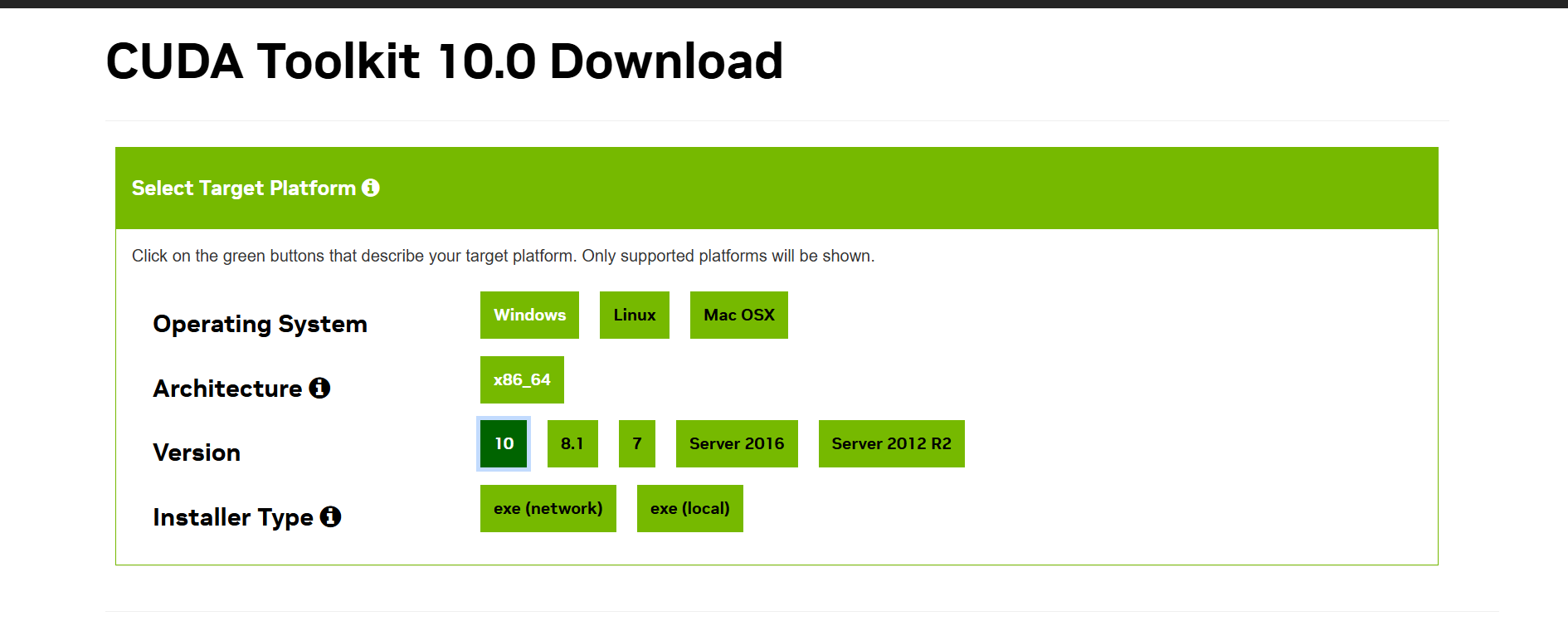Choose exe (network) installer type
The width and height of the screenshot is (1568, 631).
(548, 508)
